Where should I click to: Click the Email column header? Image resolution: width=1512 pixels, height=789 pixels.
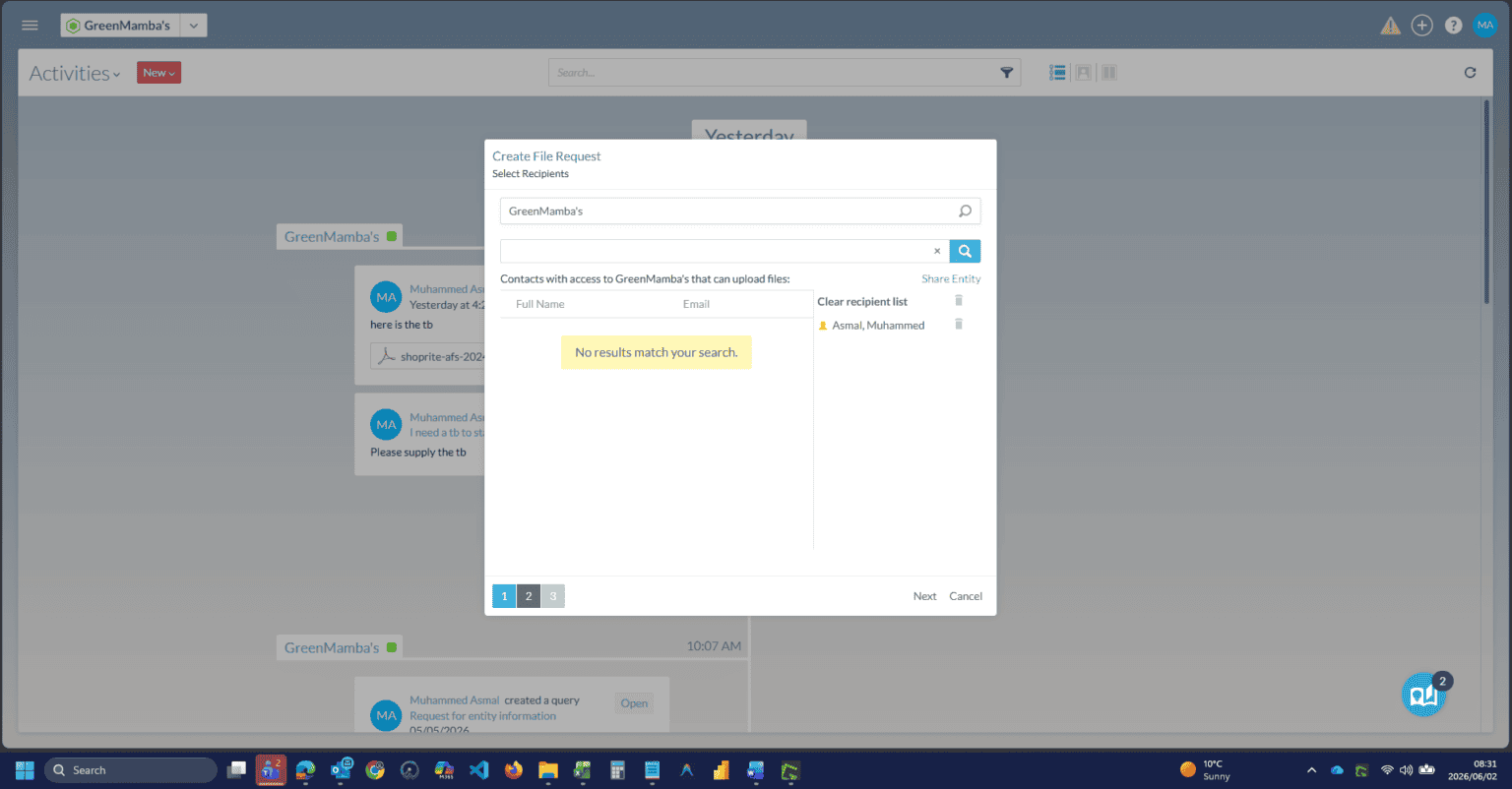696,304
